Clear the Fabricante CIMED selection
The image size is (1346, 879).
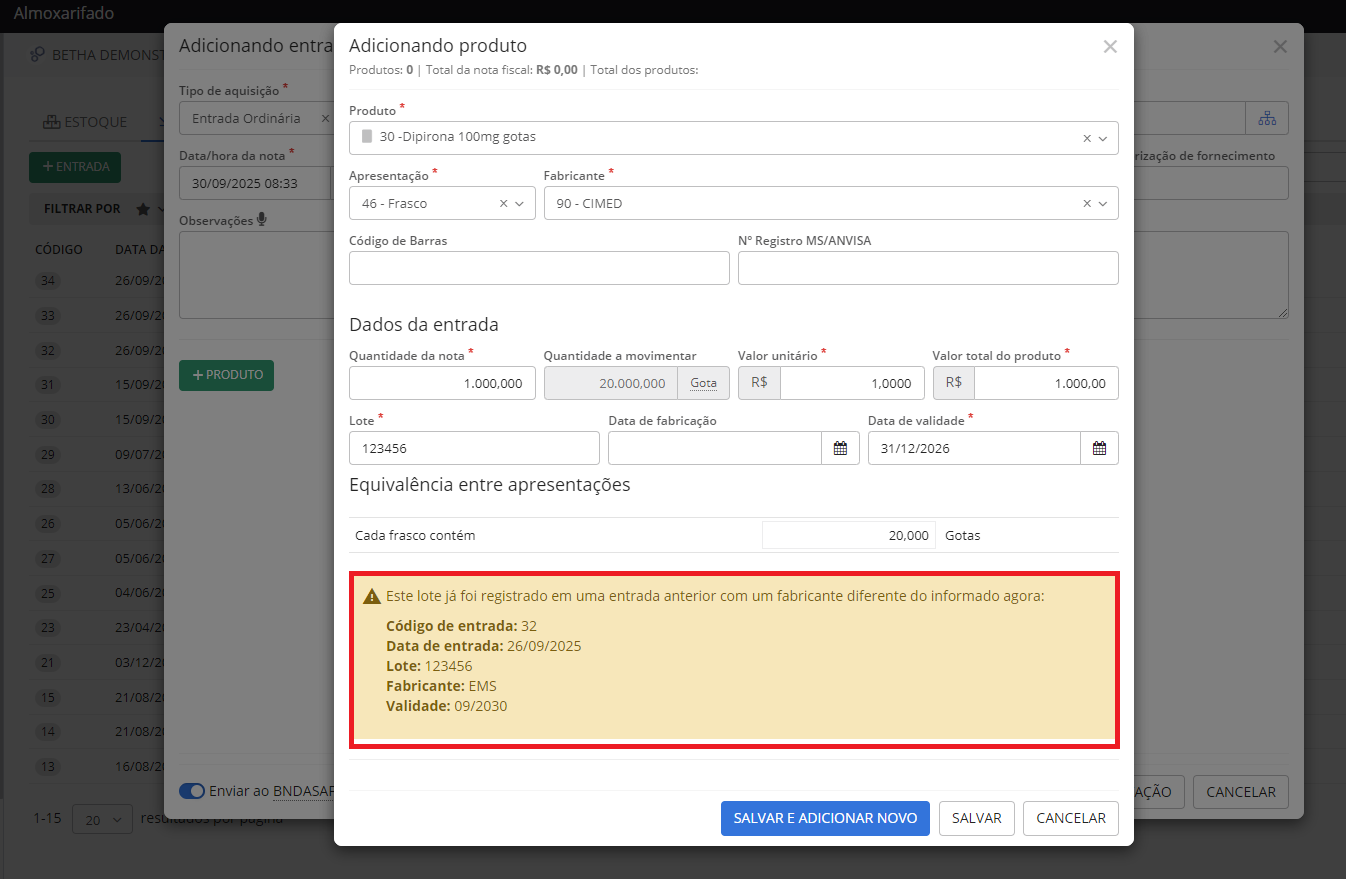1087,204
